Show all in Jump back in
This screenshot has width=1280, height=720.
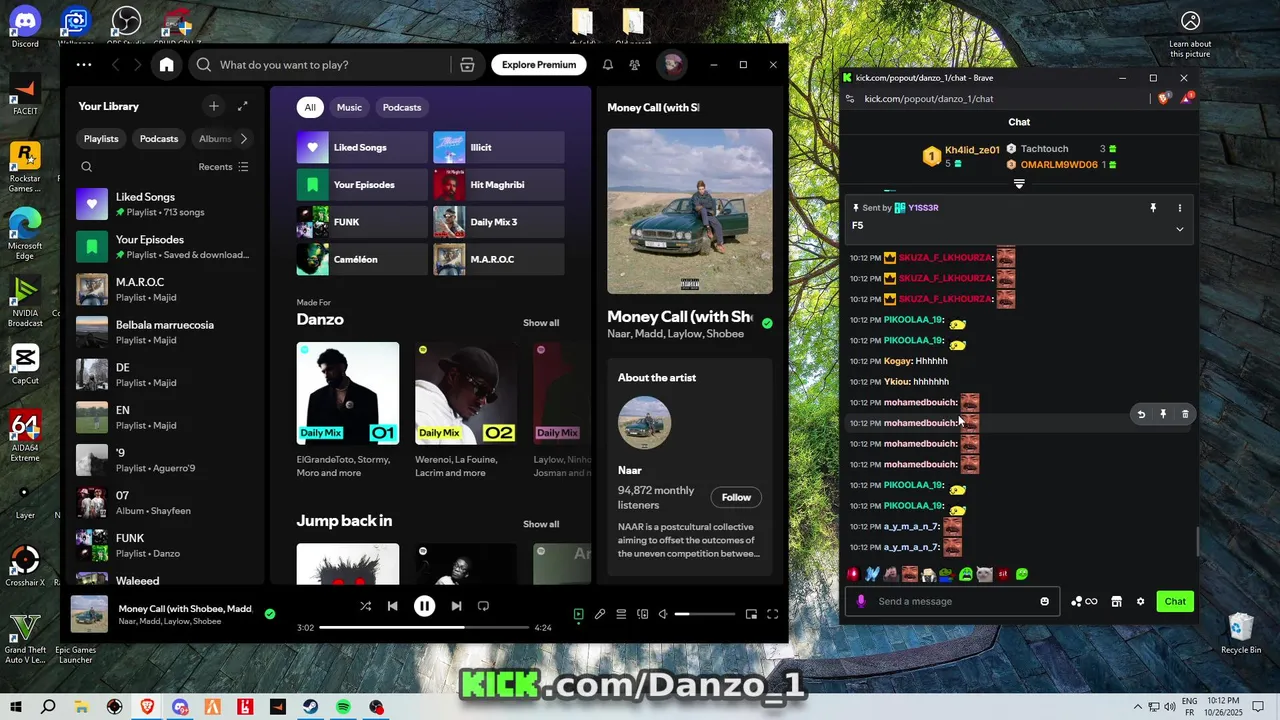(541, 524)
